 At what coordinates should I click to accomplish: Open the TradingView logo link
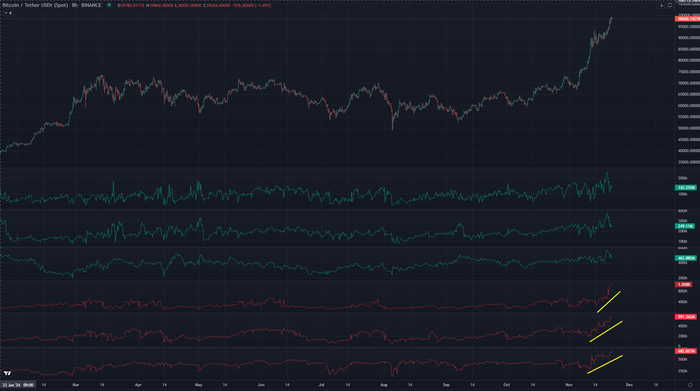point(8,373)
